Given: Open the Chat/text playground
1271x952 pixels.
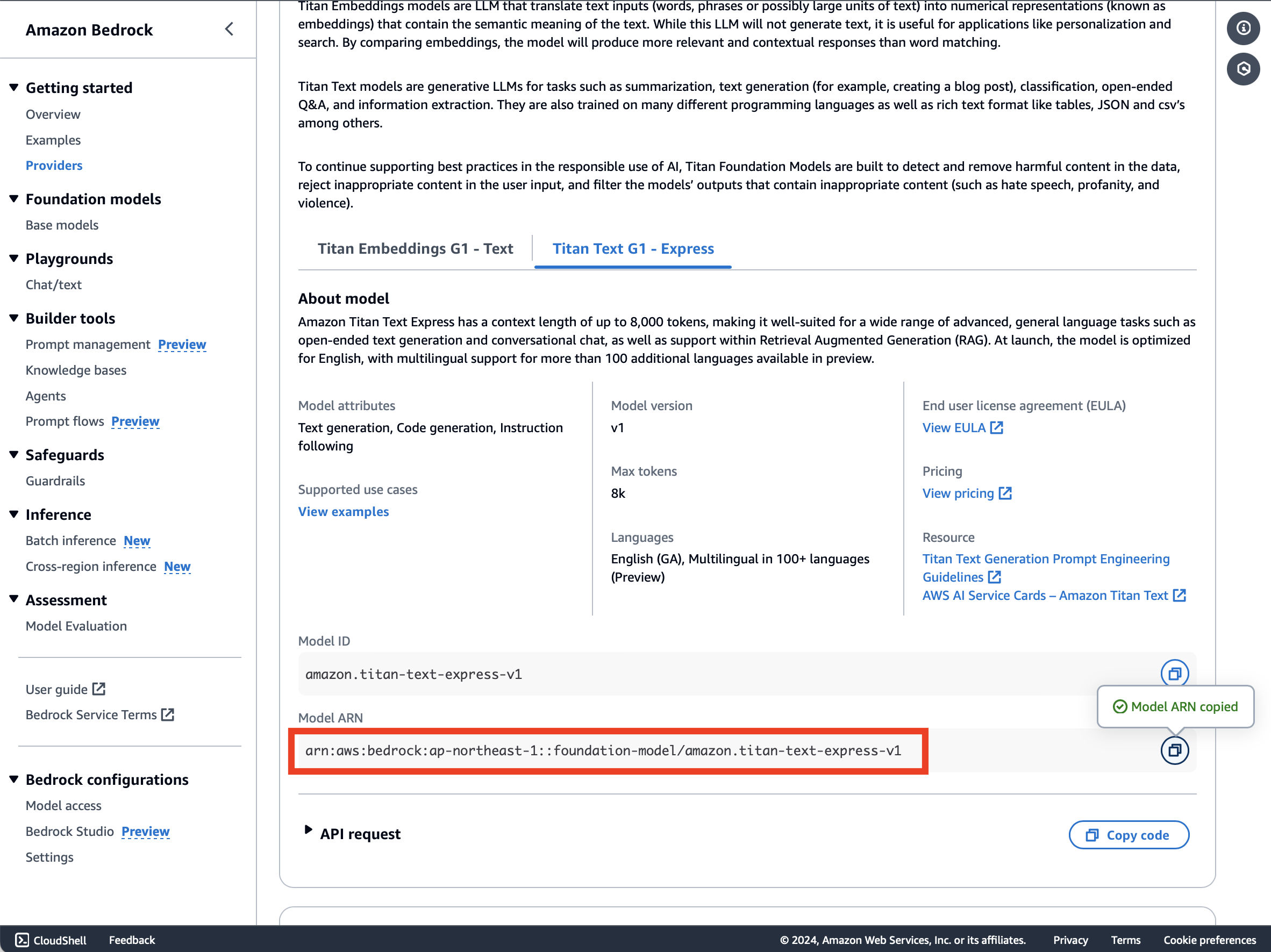Looking at the screenshot, I should [x=53, y=285].
